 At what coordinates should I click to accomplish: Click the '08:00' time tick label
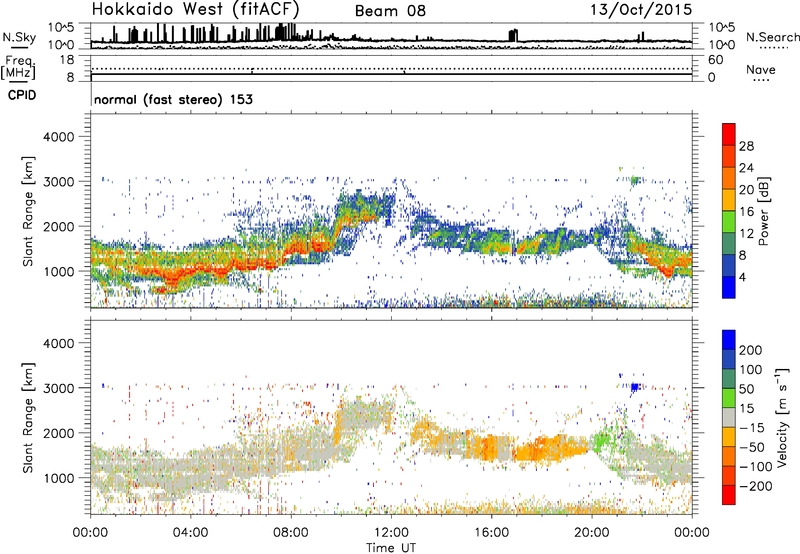click(x=291, y=533)
